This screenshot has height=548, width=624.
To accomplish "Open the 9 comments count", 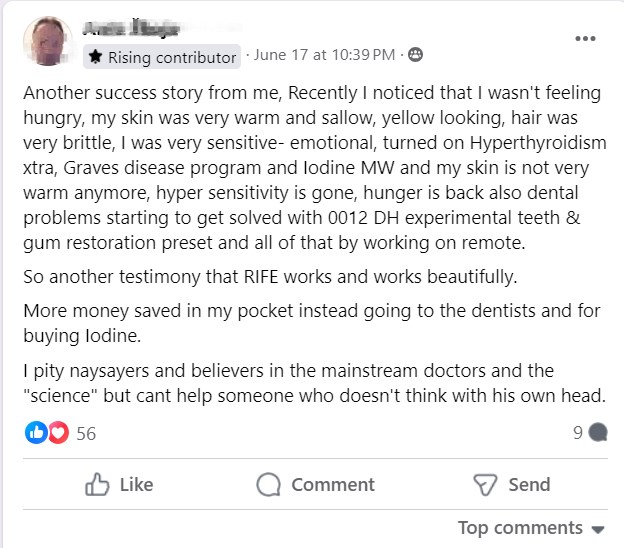I will (x=578, y=433).
